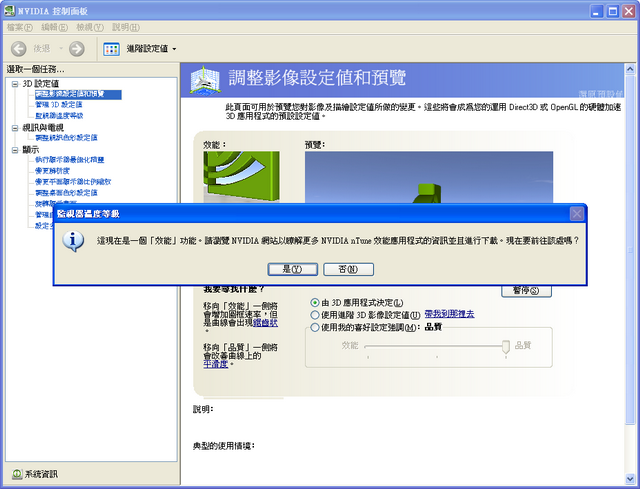Click the 否(N) button in dialog
The width and height of the screenshot is (640, 489).
click(x=348, y=269)
